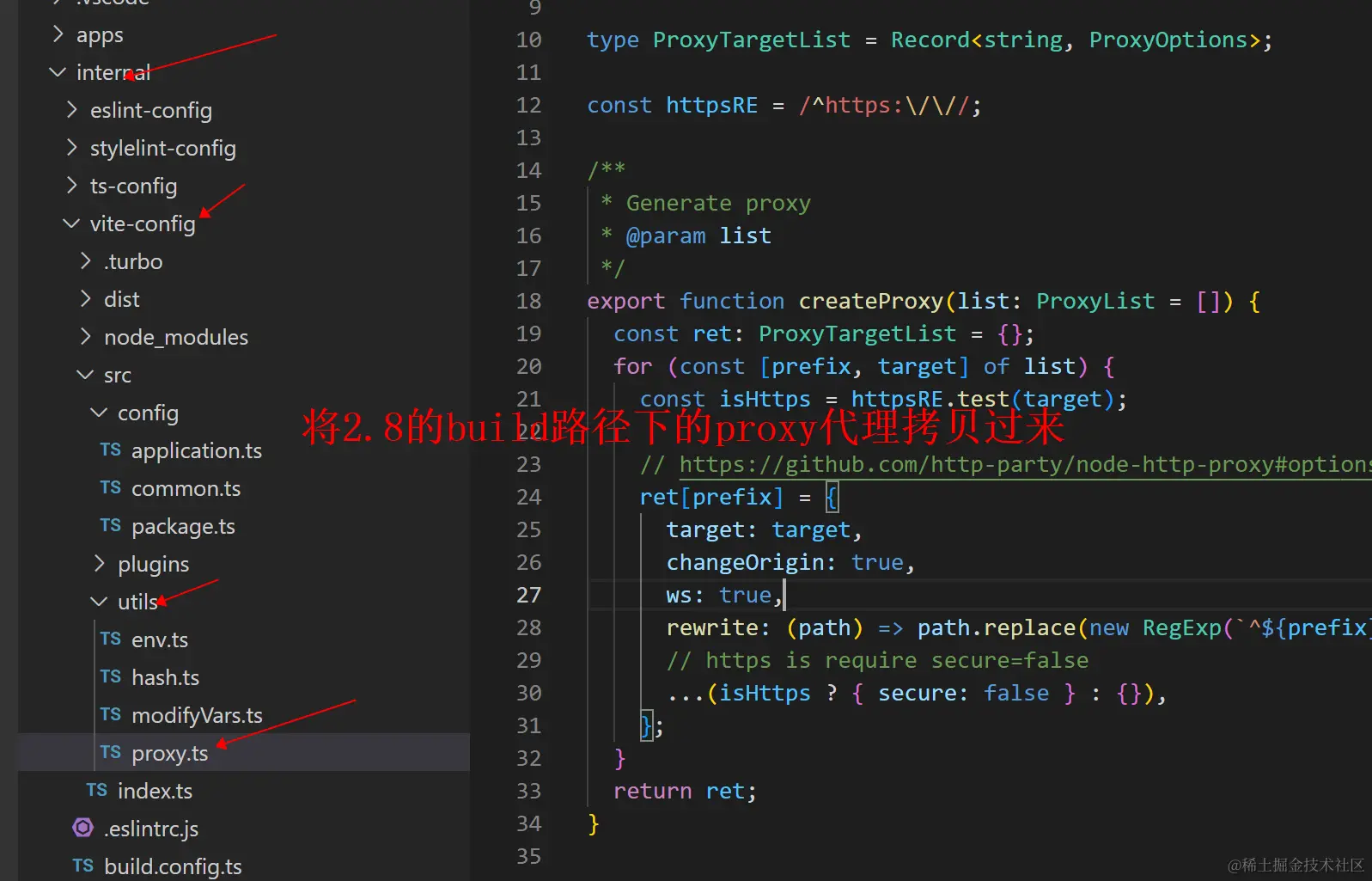Screen dimensions: 1372x881
Task: Select the node_modules folder label
Action: click(176, 337)
